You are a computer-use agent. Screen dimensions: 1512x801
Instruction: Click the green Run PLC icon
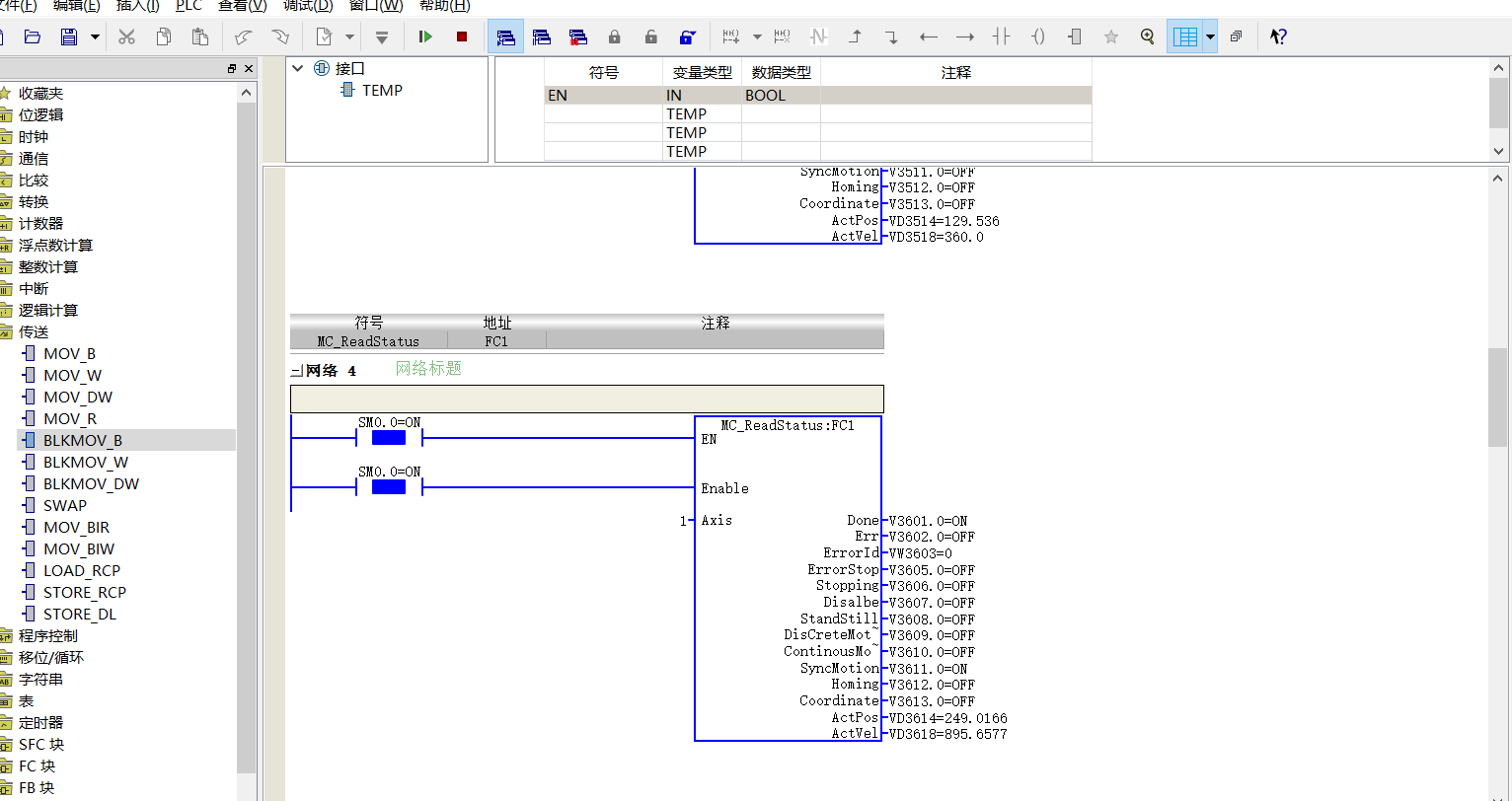[x=425, y=36]
